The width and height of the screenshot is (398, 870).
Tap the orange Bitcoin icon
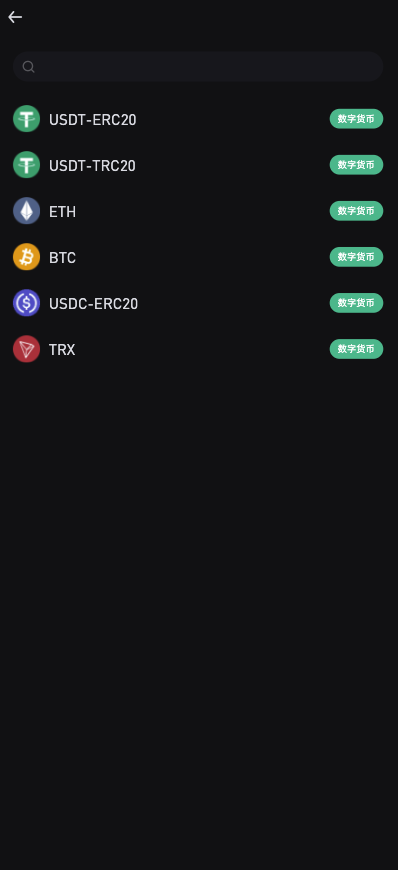tap(27, 257)
